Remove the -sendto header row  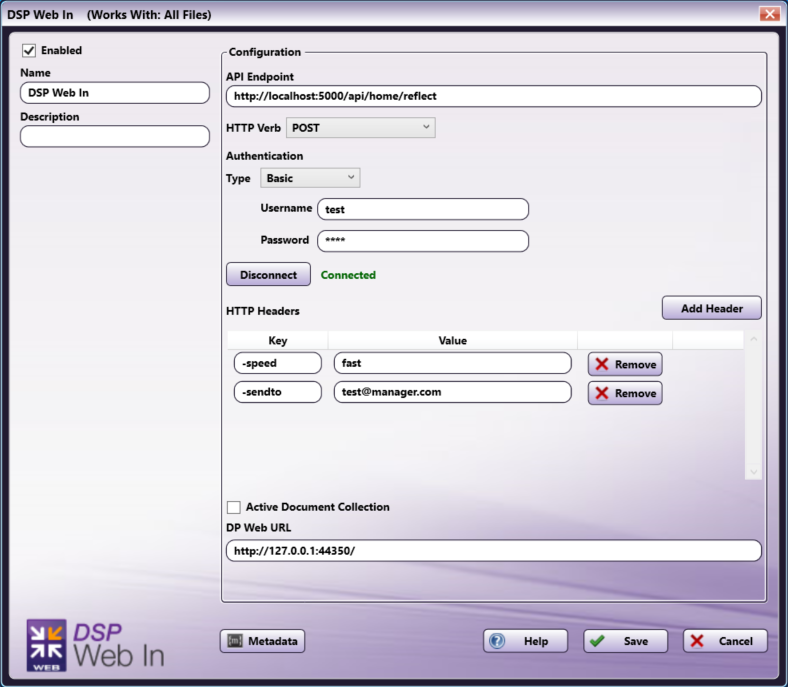625,393
